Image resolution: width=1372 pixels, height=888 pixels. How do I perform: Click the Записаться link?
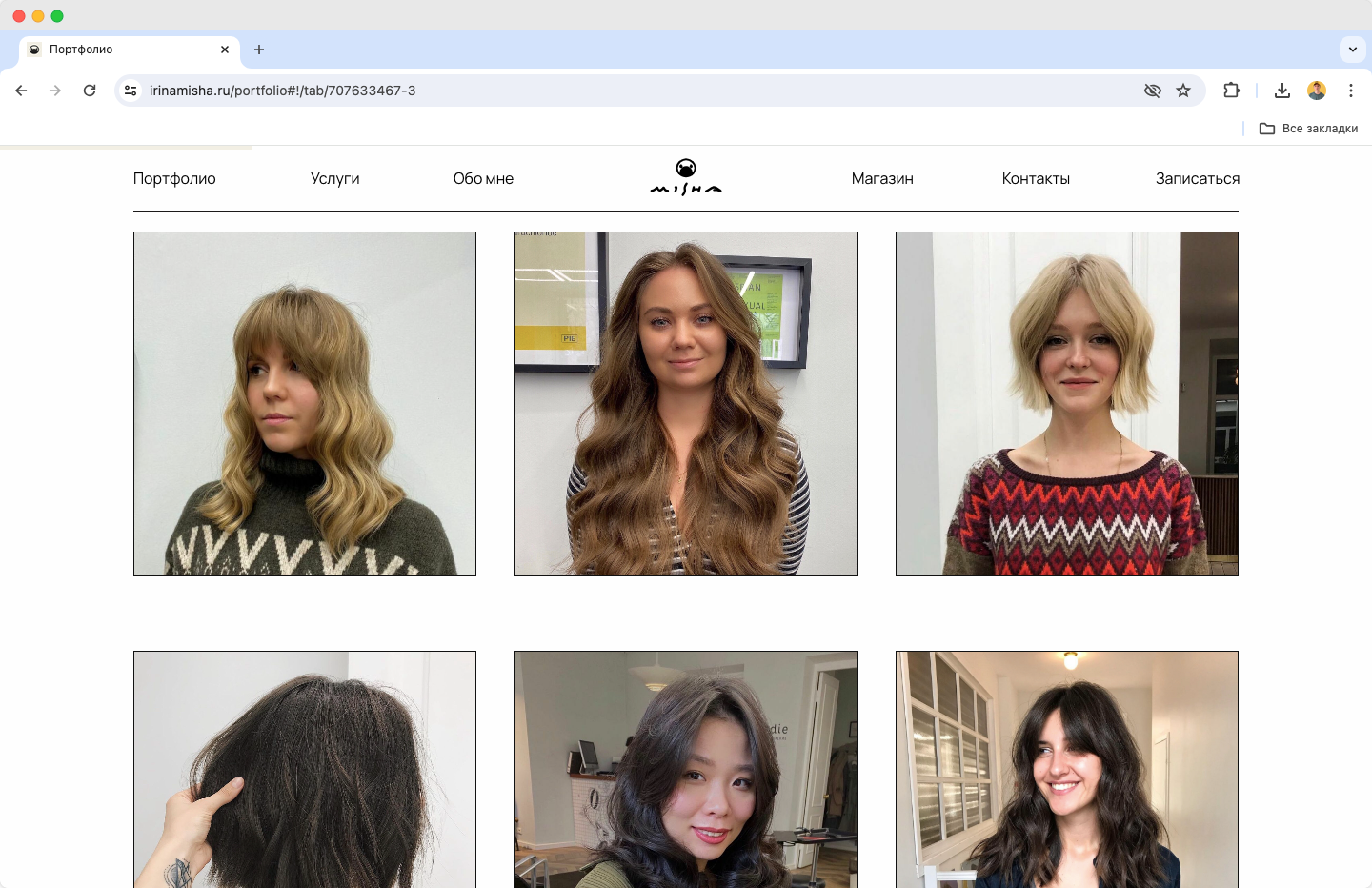coord(1198,179)
